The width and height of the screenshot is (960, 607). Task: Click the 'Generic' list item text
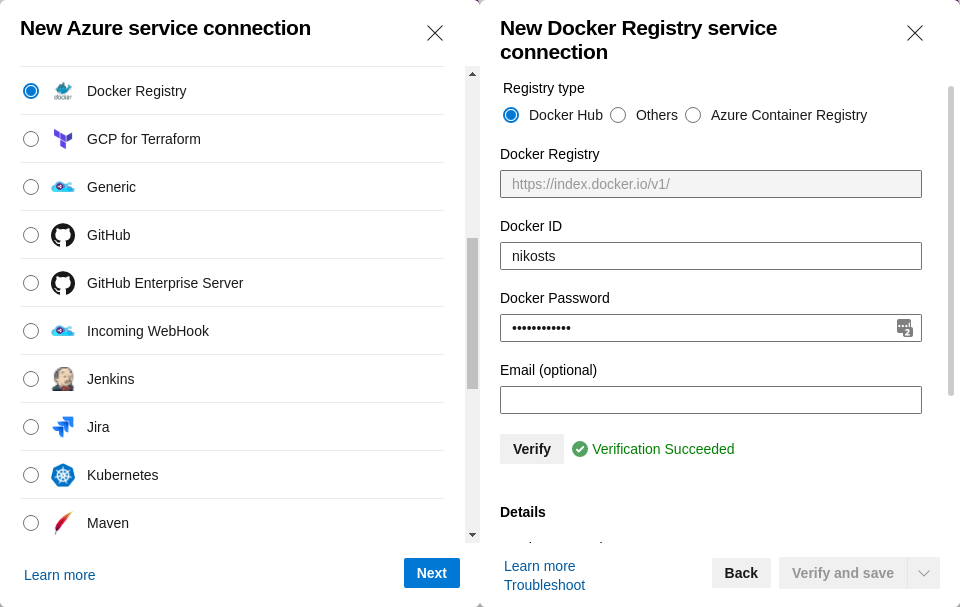pos(111,187)
